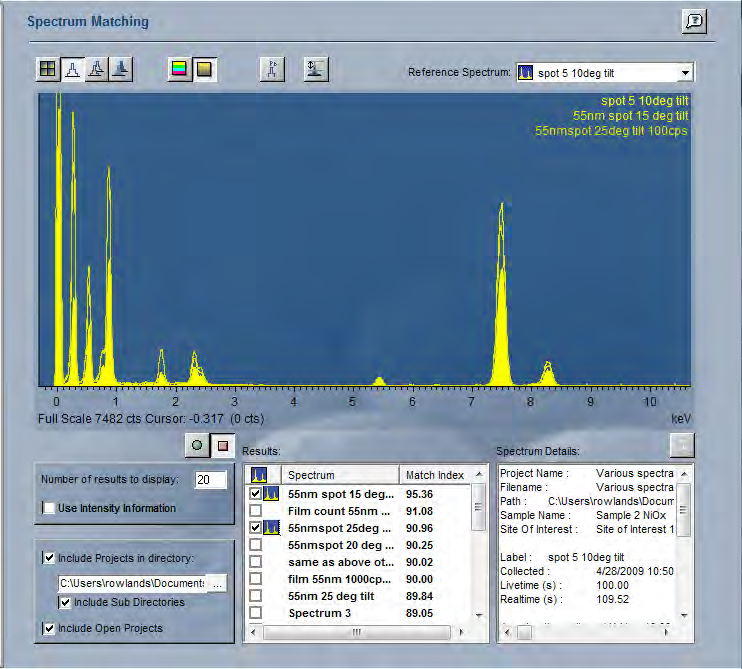Screen dimensions: 742x669
Task: Click the Livetime value 100.00
Action: click(612, 585)
